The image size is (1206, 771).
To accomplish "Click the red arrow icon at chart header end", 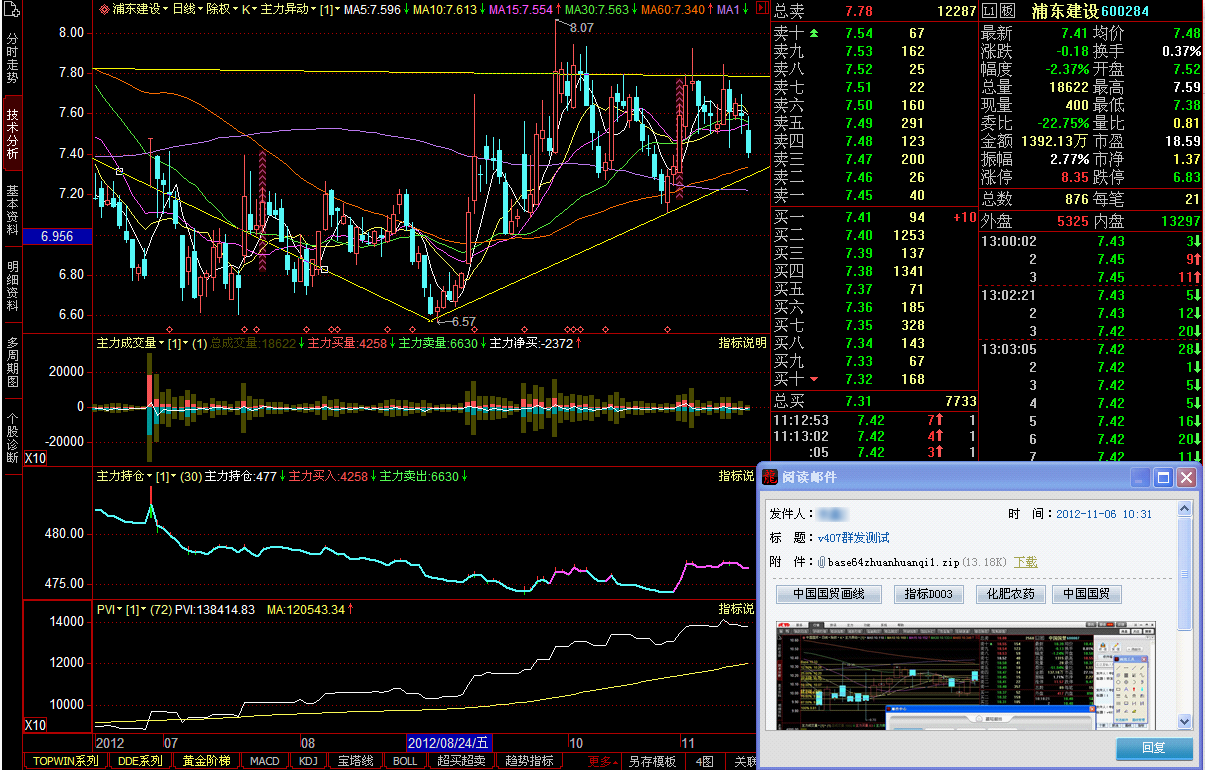I will tap(764, 9).
